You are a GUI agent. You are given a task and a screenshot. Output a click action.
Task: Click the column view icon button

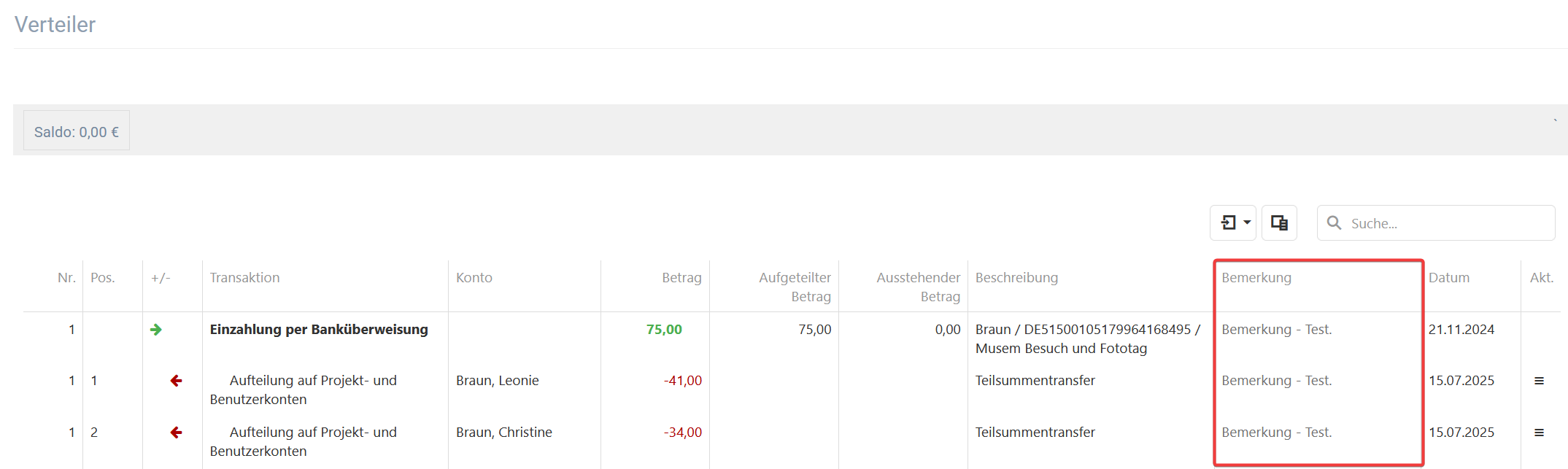coord(1279,222)
